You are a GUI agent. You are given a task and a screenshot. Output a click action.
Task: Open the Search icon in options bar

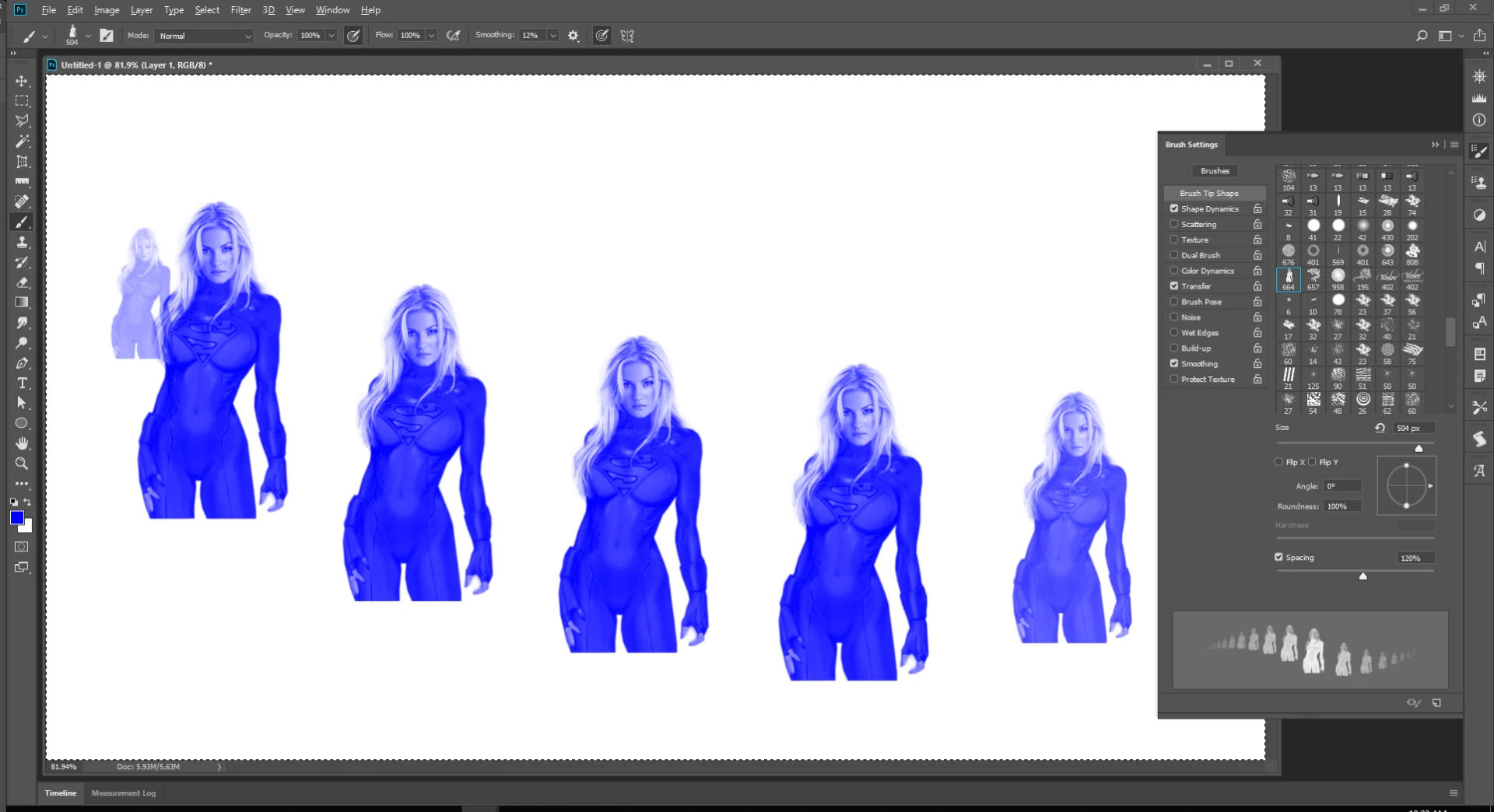(1422, 36)
